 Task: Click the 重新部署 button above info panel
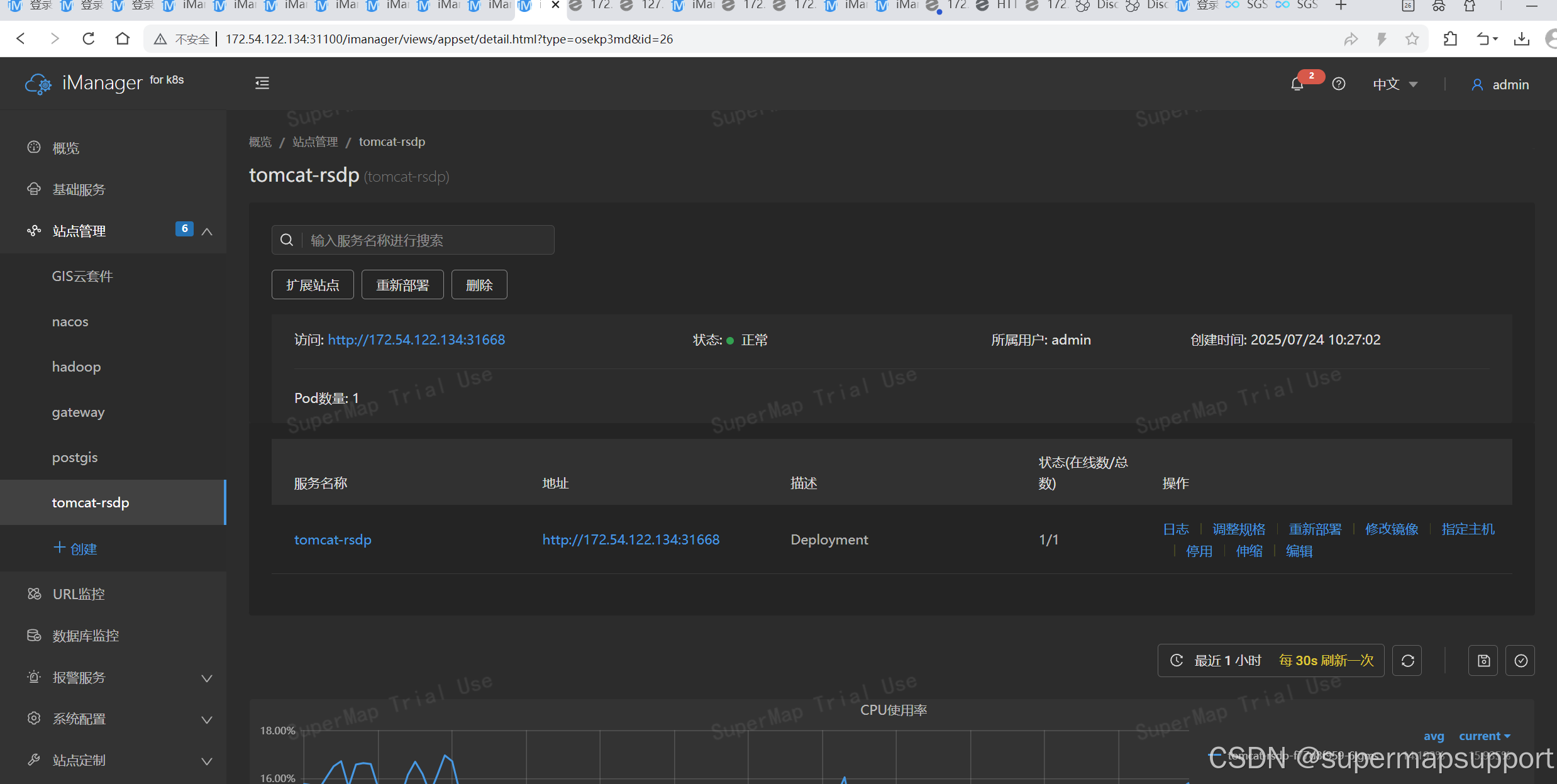(x=402, y=285)
